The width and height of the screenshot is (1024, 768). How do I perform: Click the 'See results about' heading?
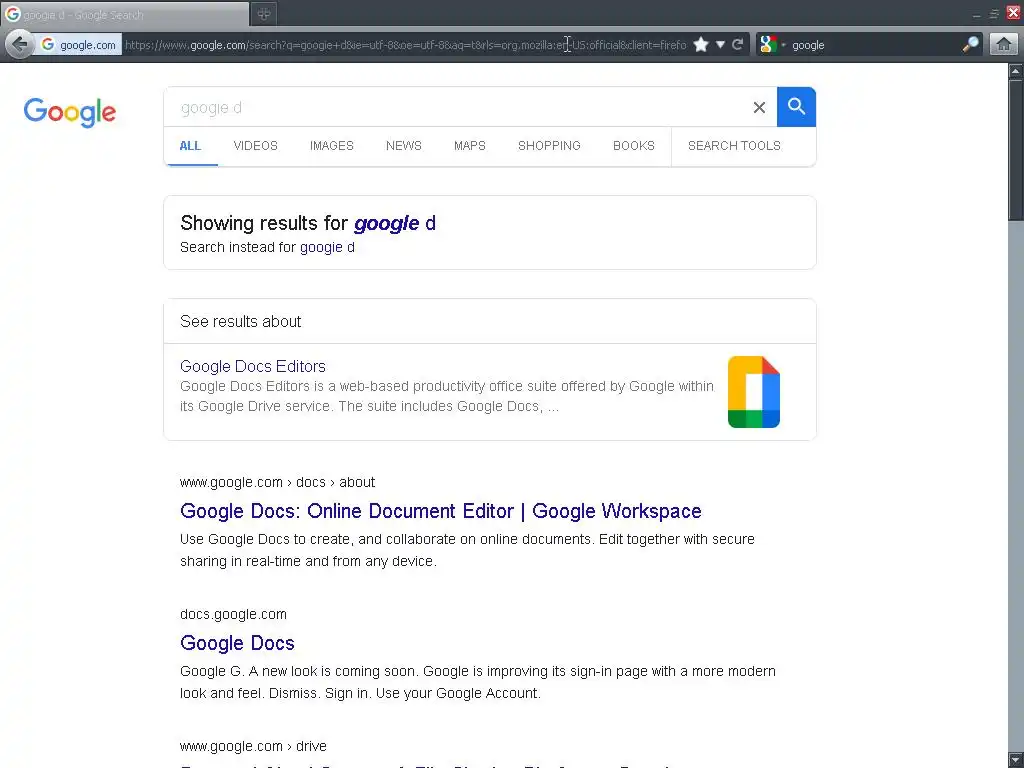pyautogui.click(x=240, y=321)
